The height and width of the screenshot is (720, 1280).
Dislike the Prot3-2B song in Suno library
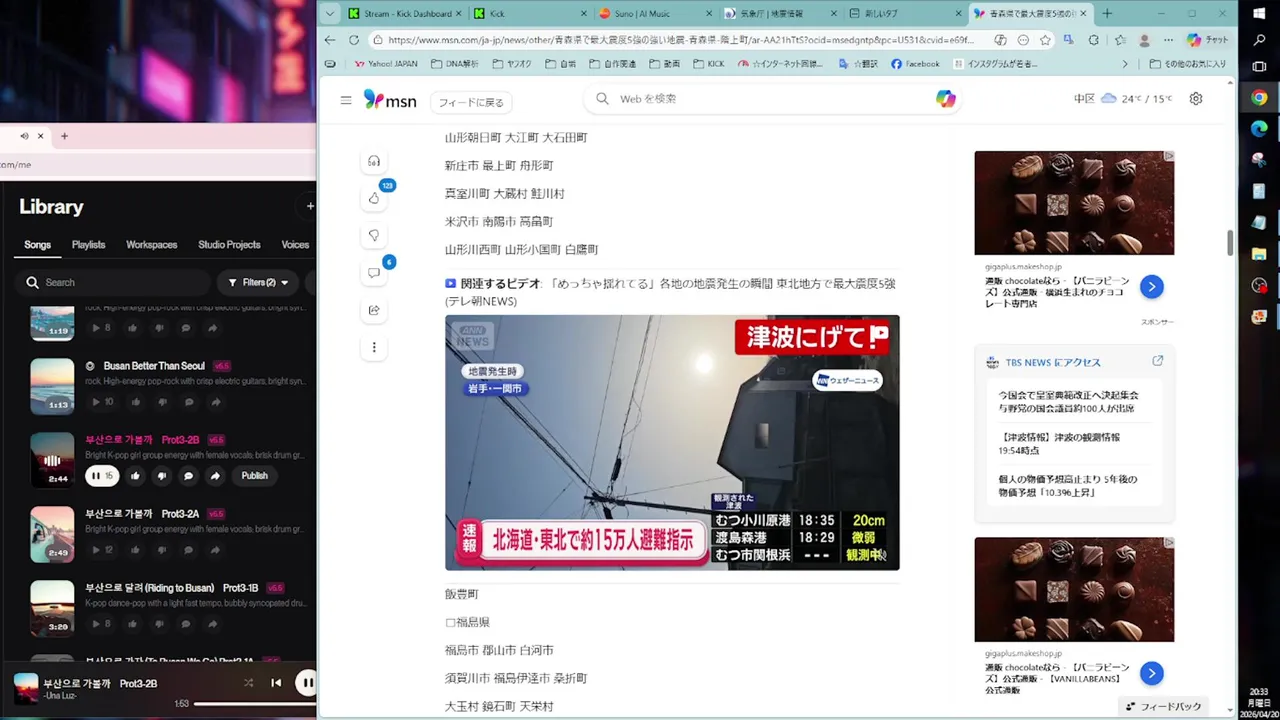[x=161, y=476]
